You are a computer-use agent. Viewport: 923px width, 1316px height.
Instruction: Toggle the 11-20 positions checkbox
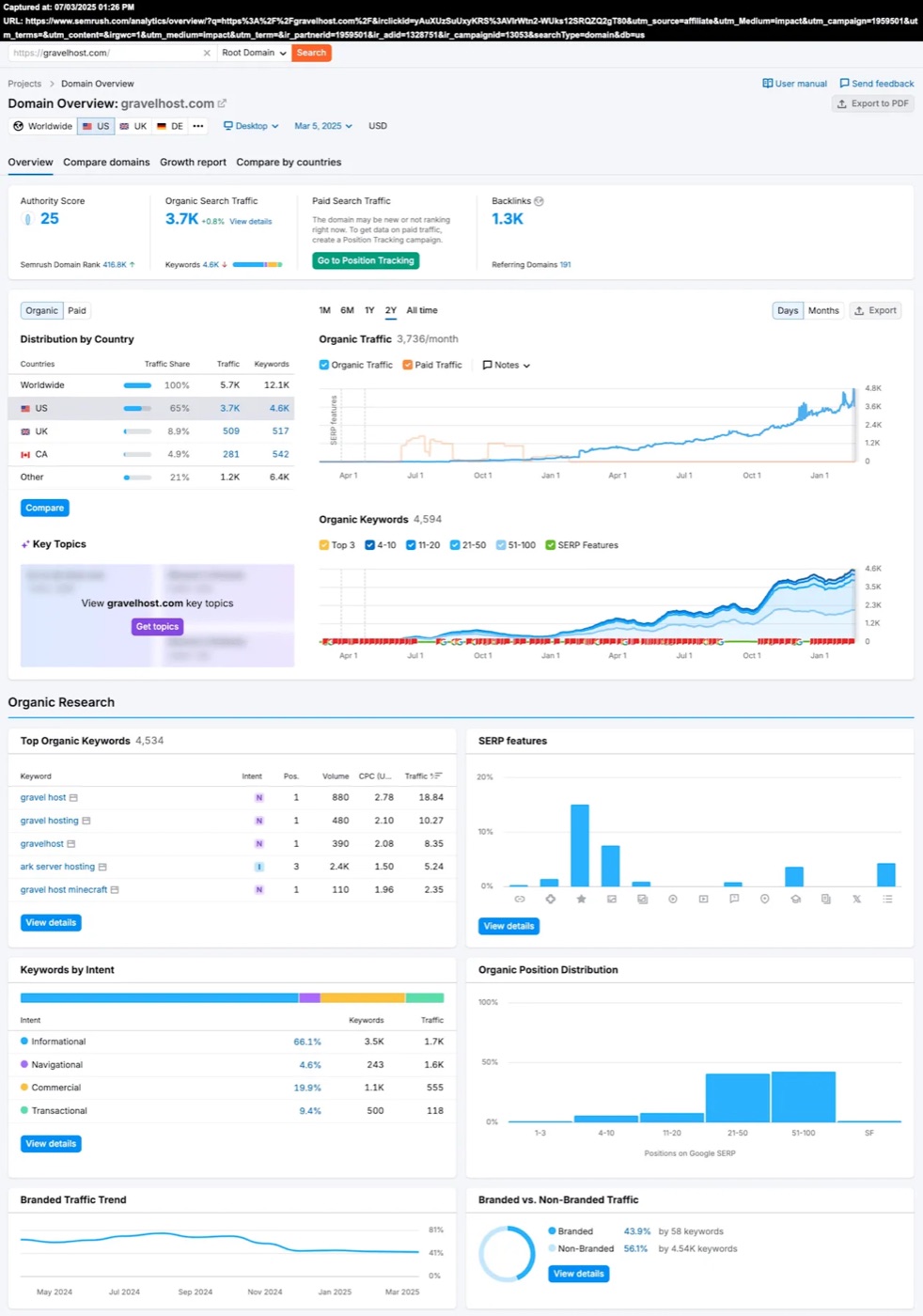point(411,545)
